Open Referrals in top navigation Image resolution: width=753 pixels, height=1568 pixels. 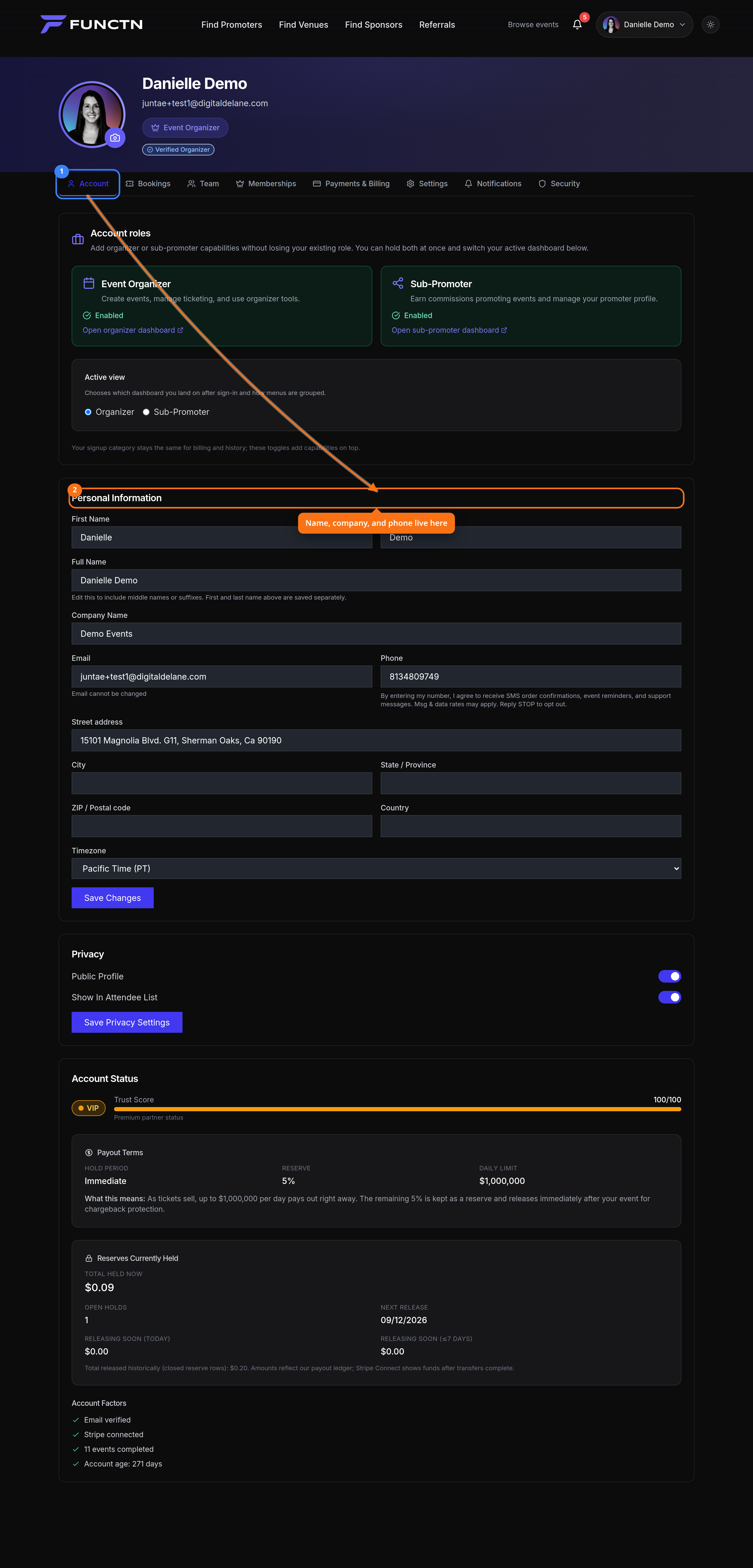coord(437,25)
